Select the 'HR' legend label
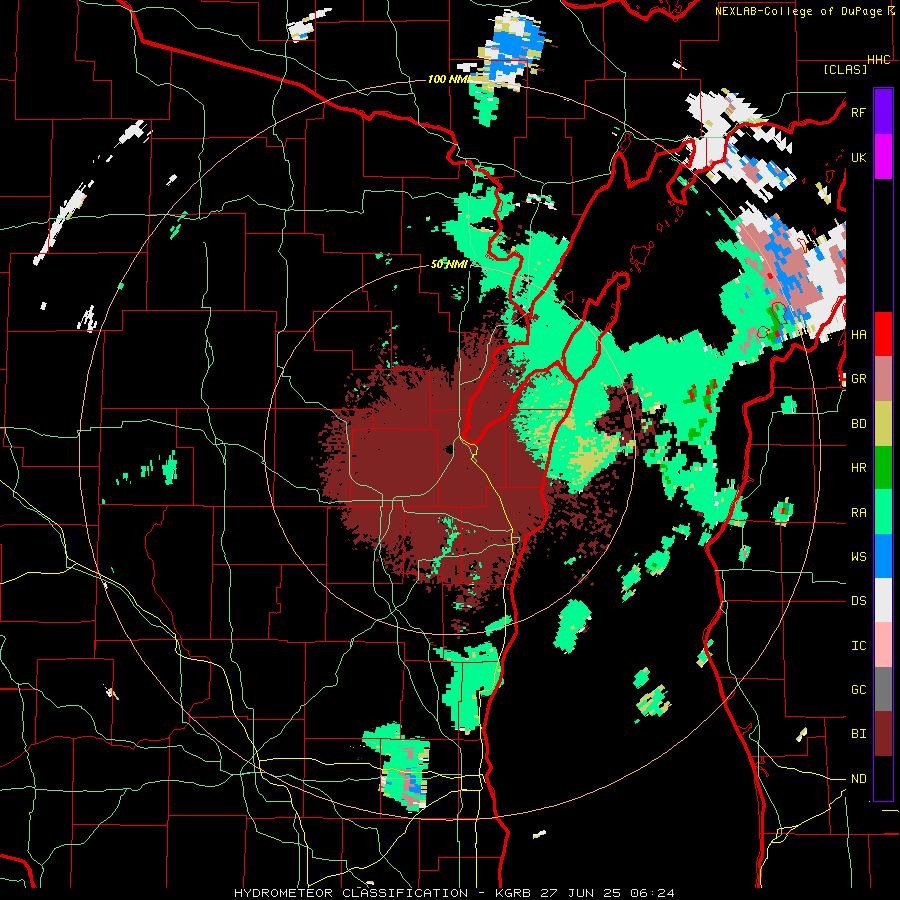The width and height of the screenshot is (900, 900). click(858, 468)
